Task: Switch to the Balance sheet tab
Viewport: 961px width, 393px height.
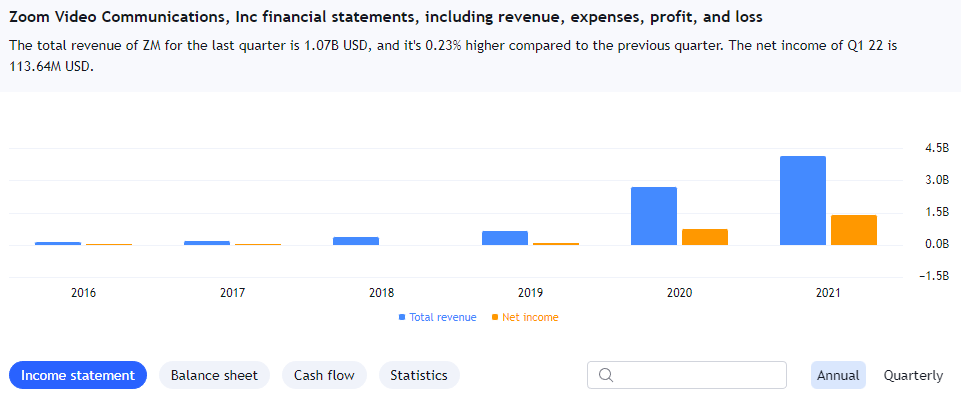Action: point(214,375)
